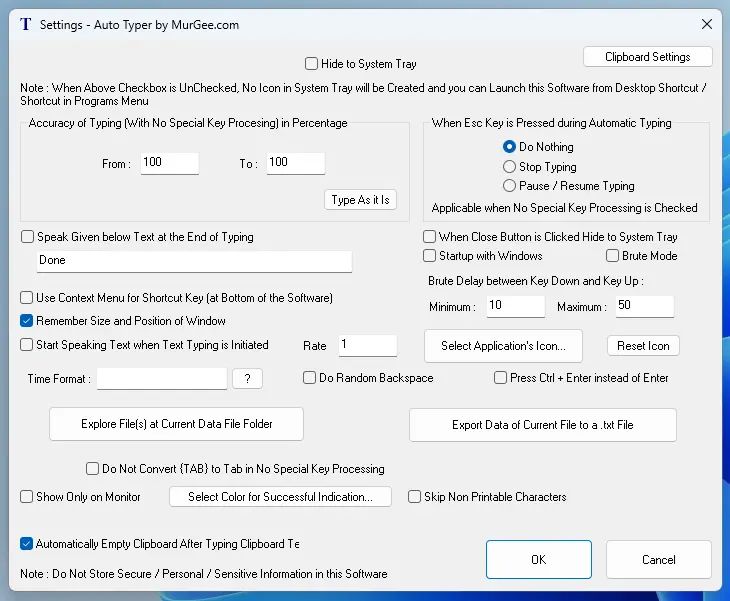The width and height of the screenshot is (730, 601).
Task: Enable Show Only on Monitor checkbox
Action: pyautogui.click(x=27, y=497)
